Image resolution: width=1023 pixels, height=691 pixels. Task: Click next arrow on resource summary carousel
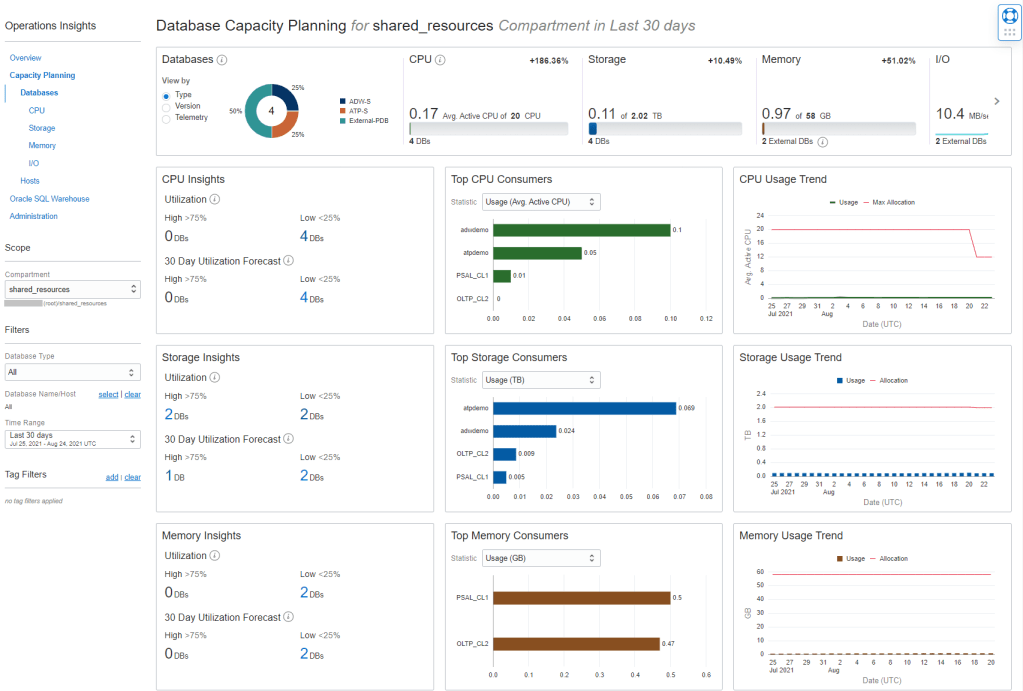996,101
